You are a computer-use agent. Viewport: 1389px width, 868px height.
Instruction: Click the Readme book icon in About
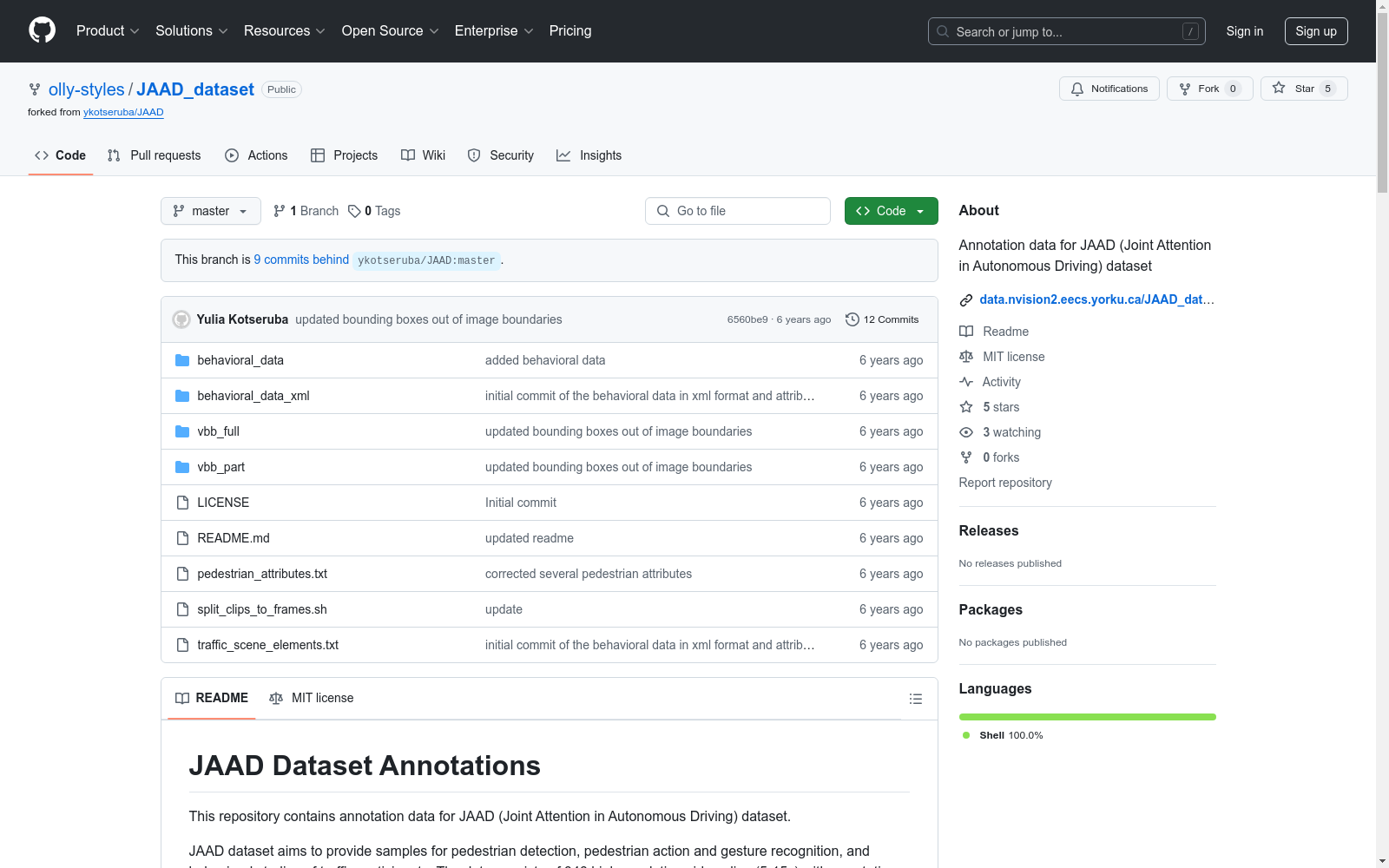[966, 332]
